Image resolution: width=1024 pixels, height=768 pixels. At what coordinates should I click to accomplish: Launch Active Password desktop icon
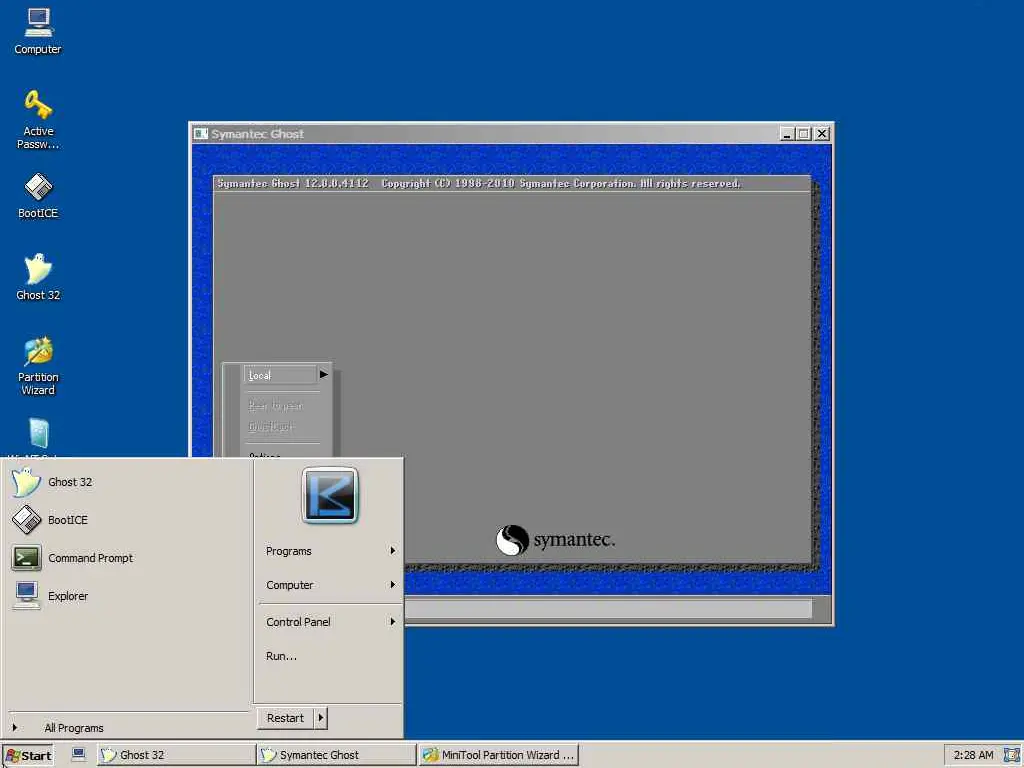(38, 120)
